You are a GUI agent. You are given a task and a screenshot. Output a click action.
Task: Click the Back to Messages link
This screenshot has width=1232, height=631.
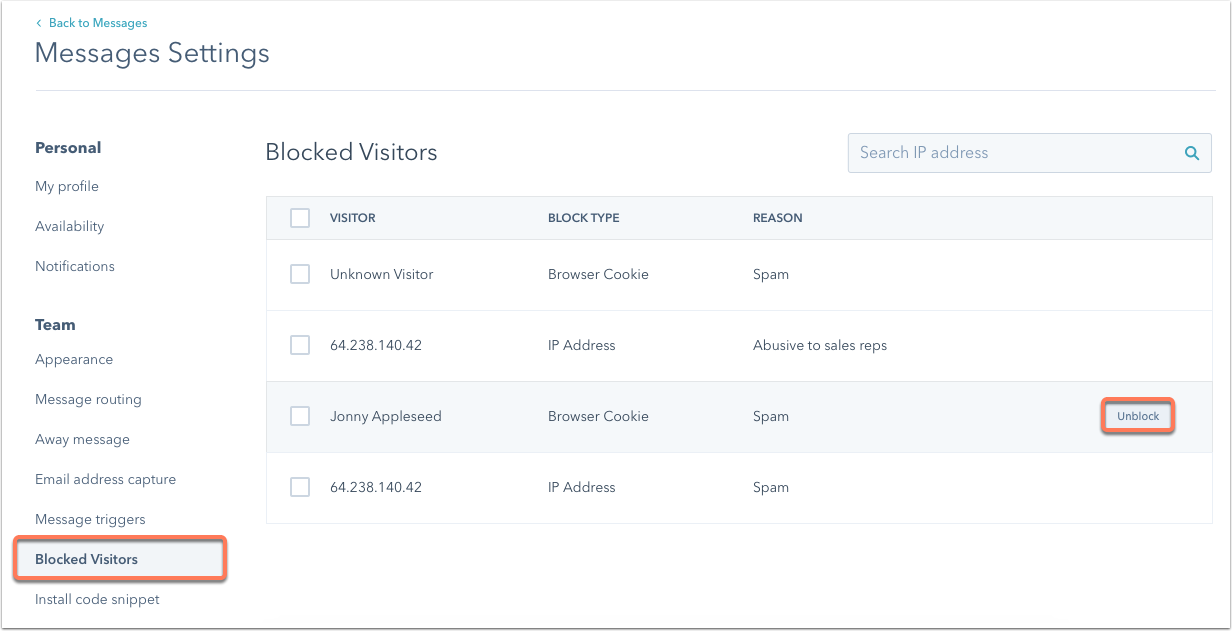click(91, 22)
